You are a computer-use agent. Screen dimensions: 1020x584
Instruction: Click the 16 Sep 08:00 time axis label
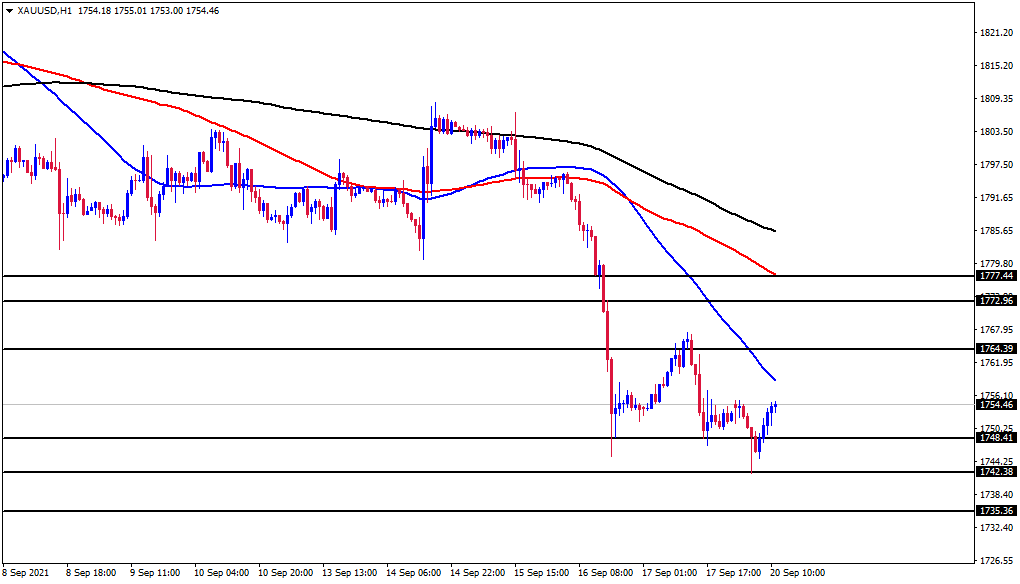point(605,573)
